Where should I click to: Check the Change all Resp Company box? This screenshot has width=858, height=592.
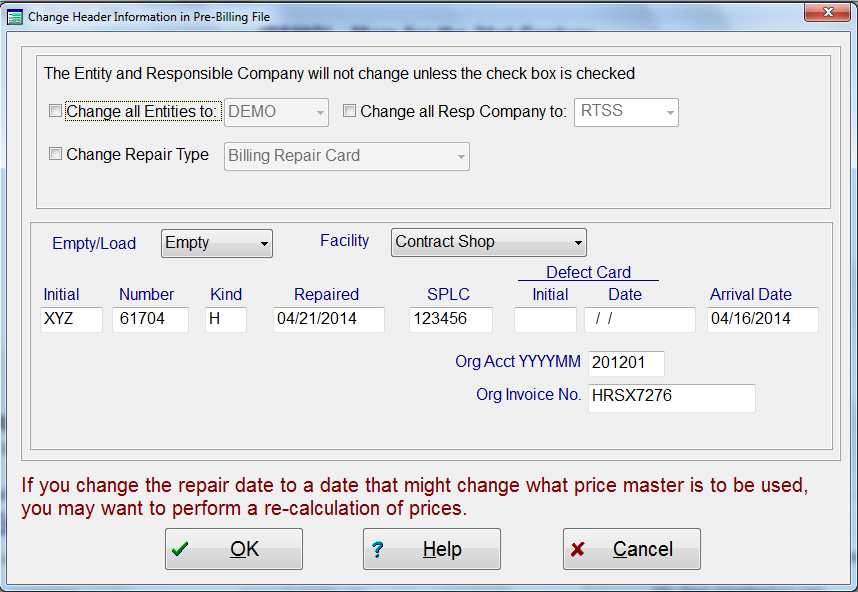point(350,112)
